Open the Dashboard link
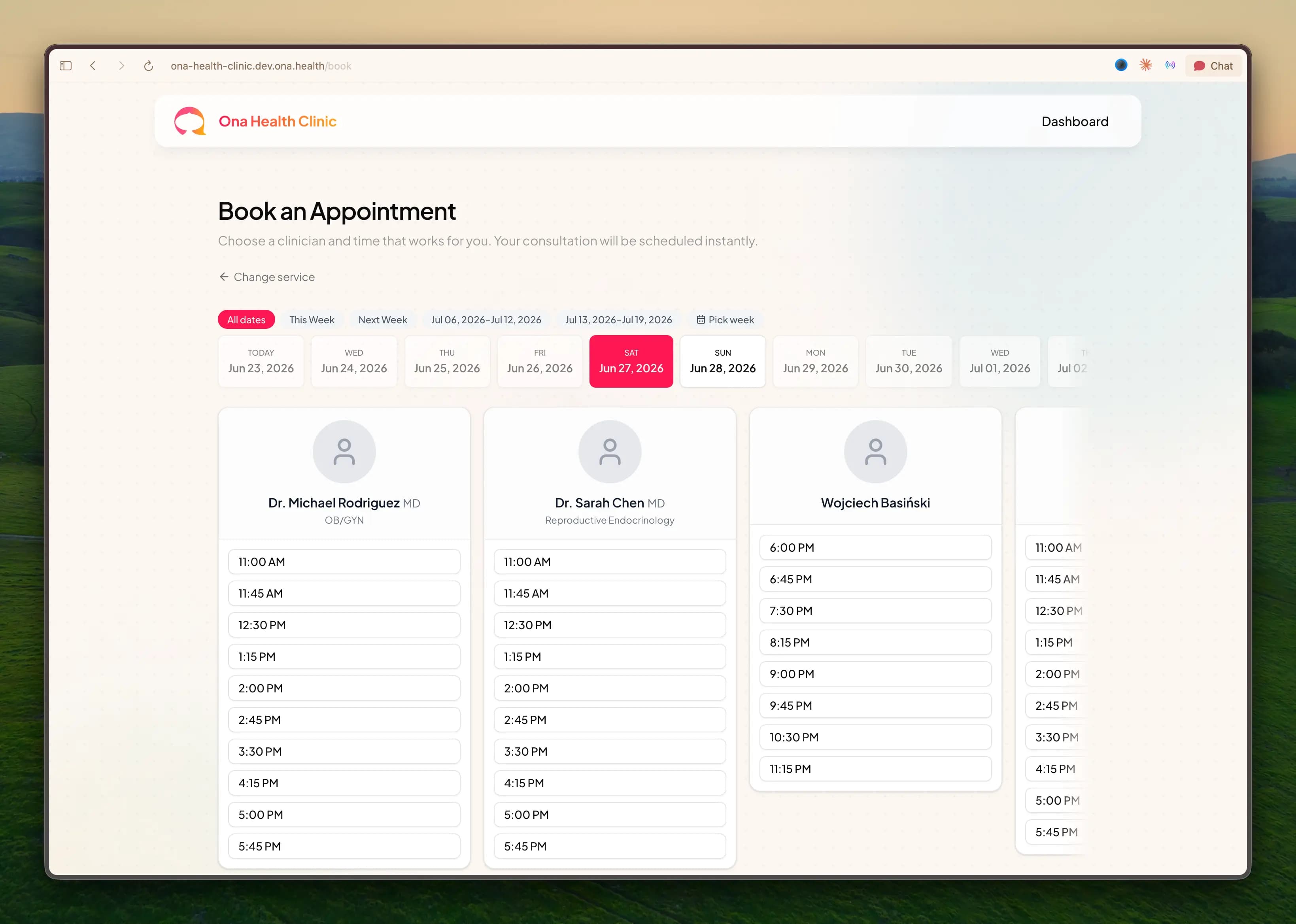Screen dimensions: 1296x924 [1075, 121]
